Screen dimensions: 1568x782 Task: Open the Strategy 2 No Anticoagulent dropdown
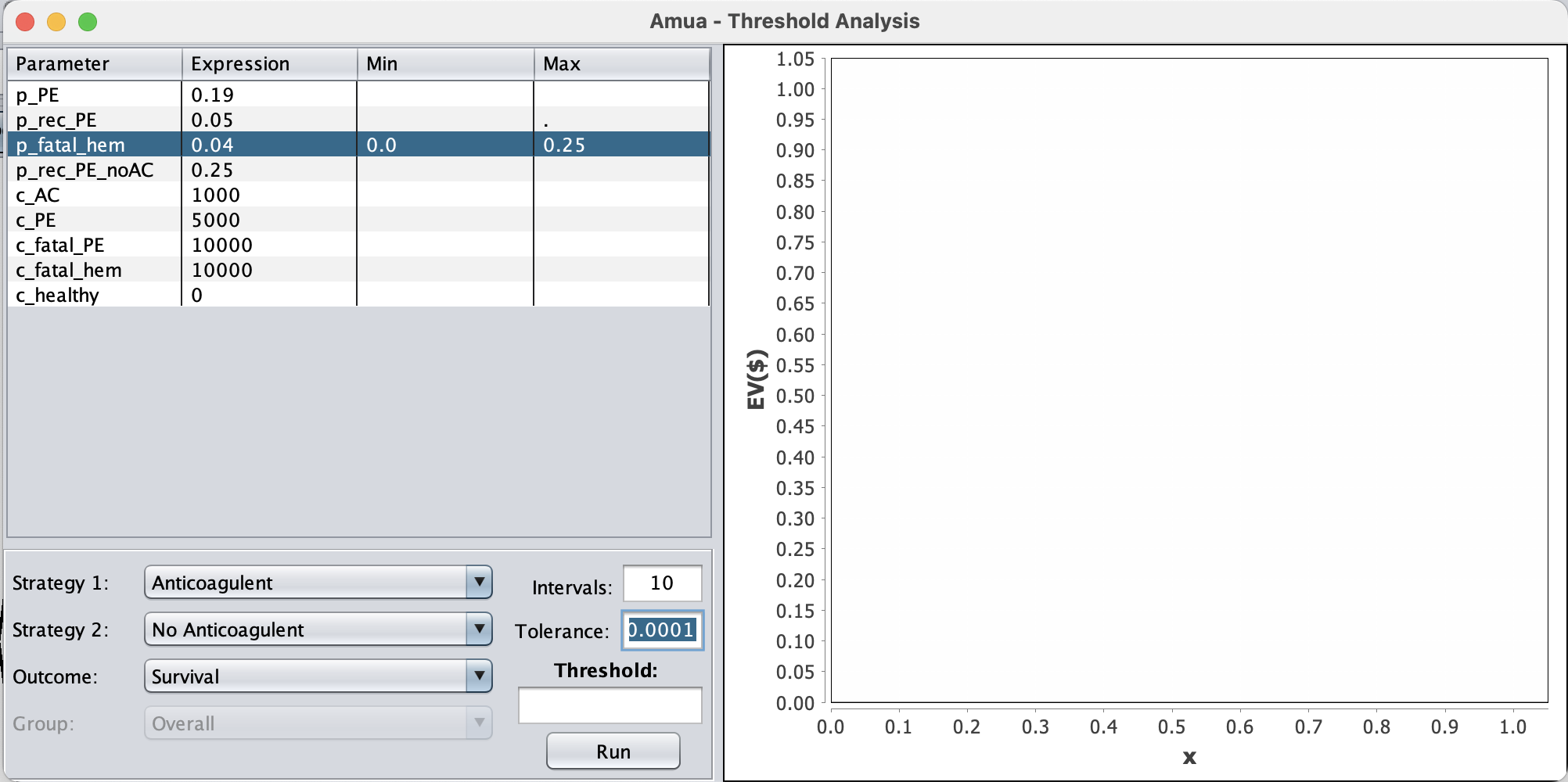[318, 630]
